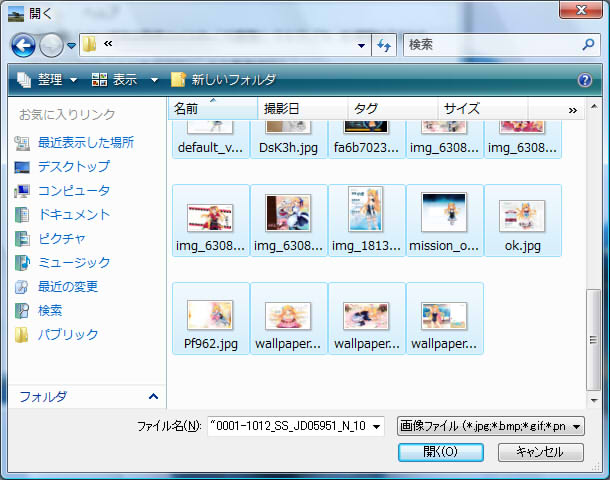The image size is (610, 480).
Task: Open recent pages dropdown beside navigation arrows
Action: click(x=71, y=46)
